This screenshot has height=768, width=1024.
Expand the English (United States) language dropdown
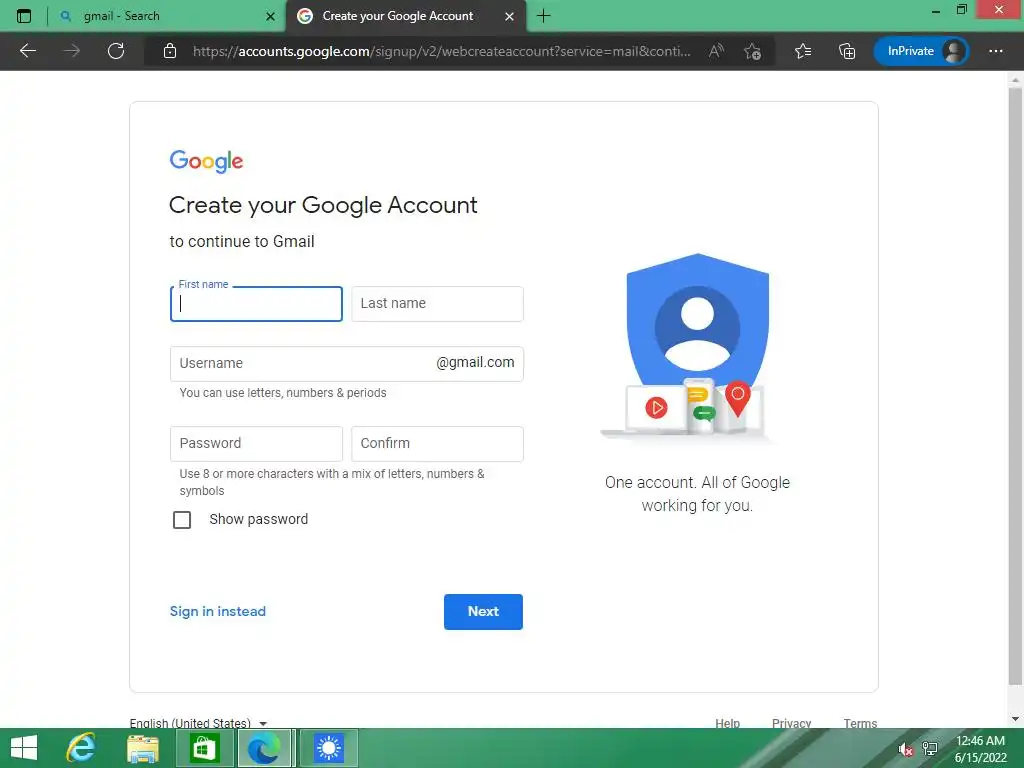point(198,722)
